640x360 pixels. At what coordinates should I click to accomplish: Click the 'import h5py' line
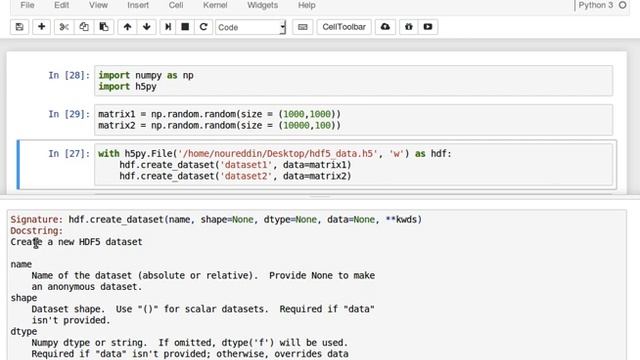click(127, 87)
